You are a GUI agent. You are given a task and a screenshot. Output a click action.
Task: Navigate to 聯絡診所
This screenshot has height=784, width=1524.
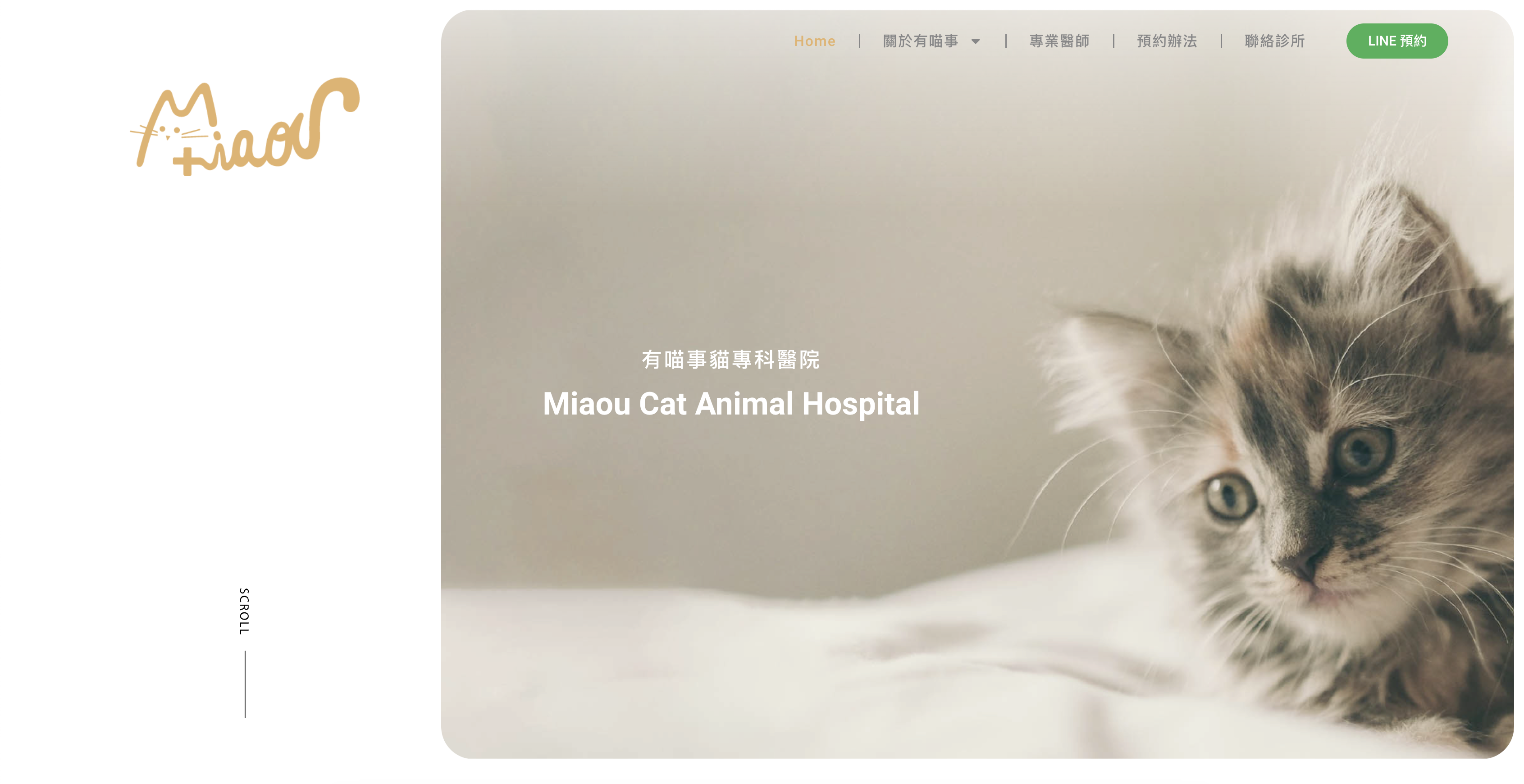(x=1274, y=41)
